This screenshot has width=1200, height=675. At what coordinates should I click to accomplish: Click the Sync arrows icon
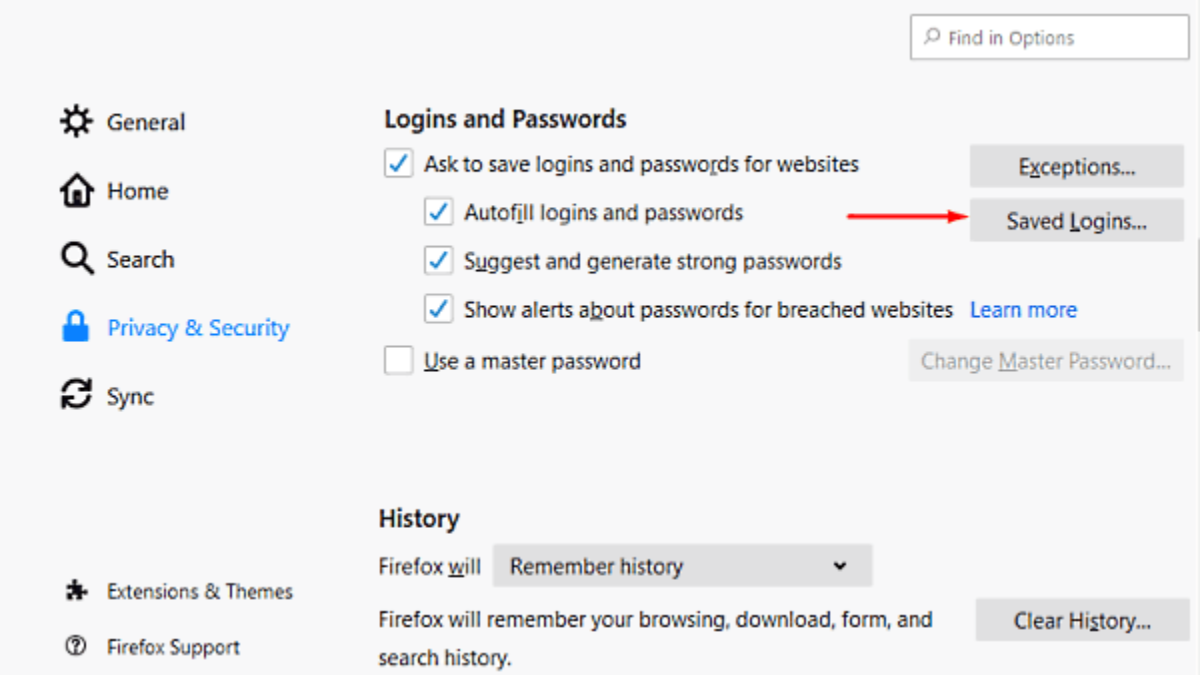tap(76, 396)
